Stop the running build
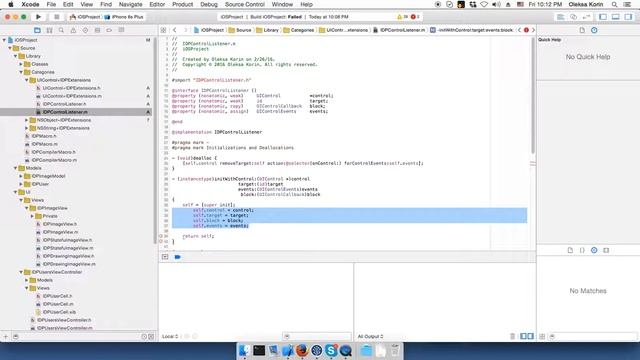The image size is (640, 360). [56, 17]
